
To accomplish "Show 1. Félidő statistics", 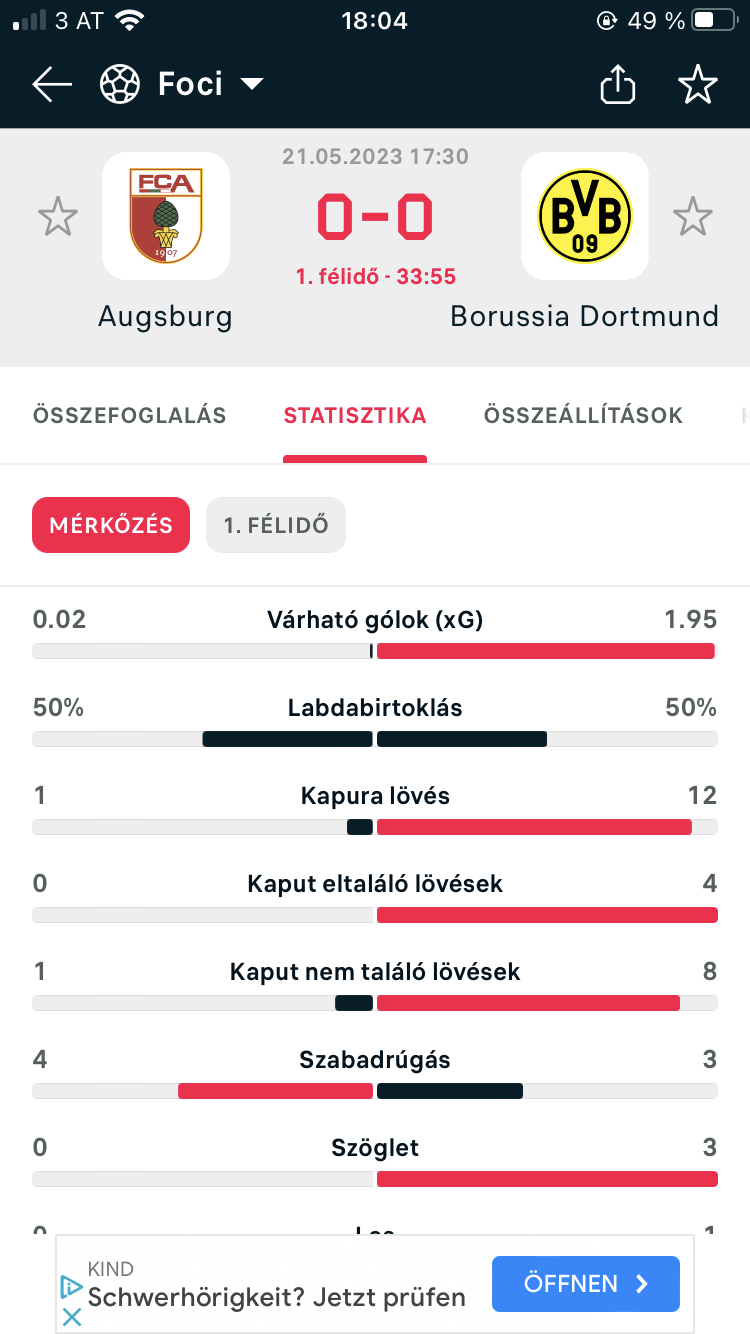I will [276, 525].
